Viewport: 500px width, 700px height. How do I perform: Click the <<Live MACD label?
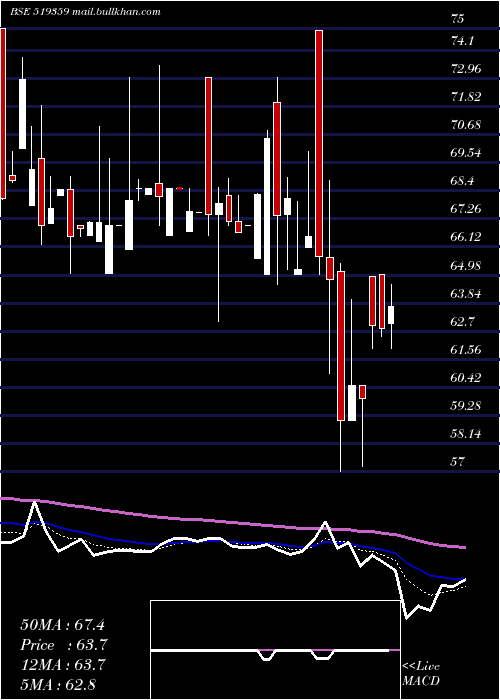point(421,674)
